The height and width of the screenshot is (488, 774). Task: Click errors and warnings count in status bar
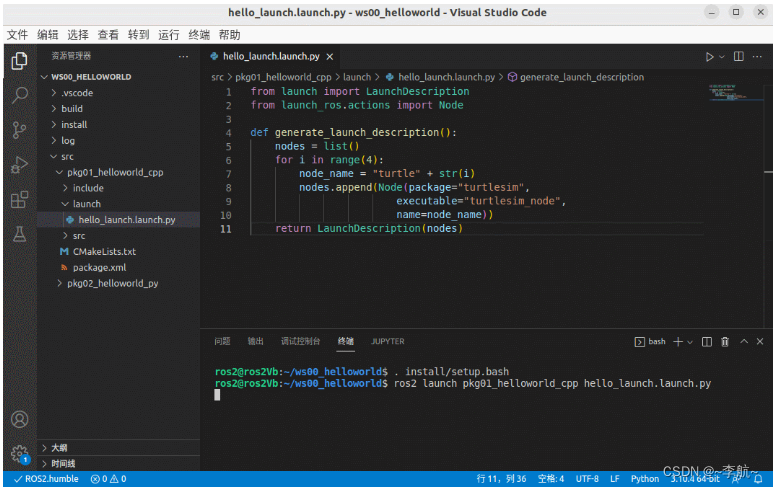109,479
